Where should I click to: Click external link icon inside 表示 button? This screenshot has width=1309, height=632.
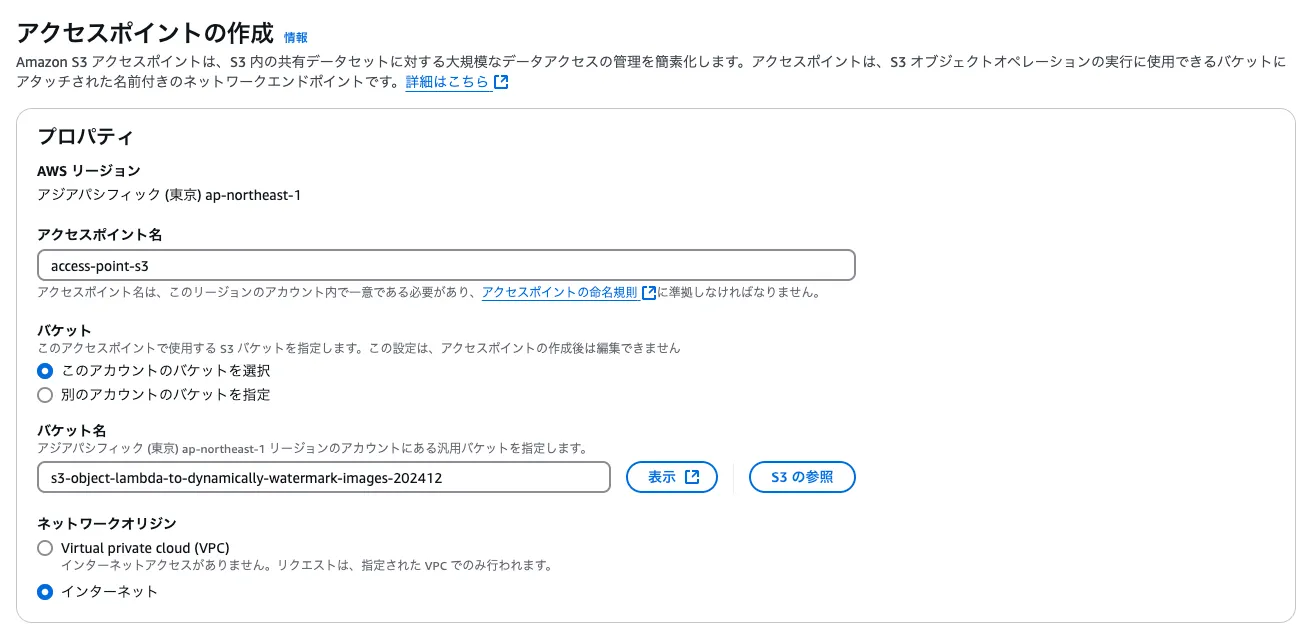[x=692, y=478]
